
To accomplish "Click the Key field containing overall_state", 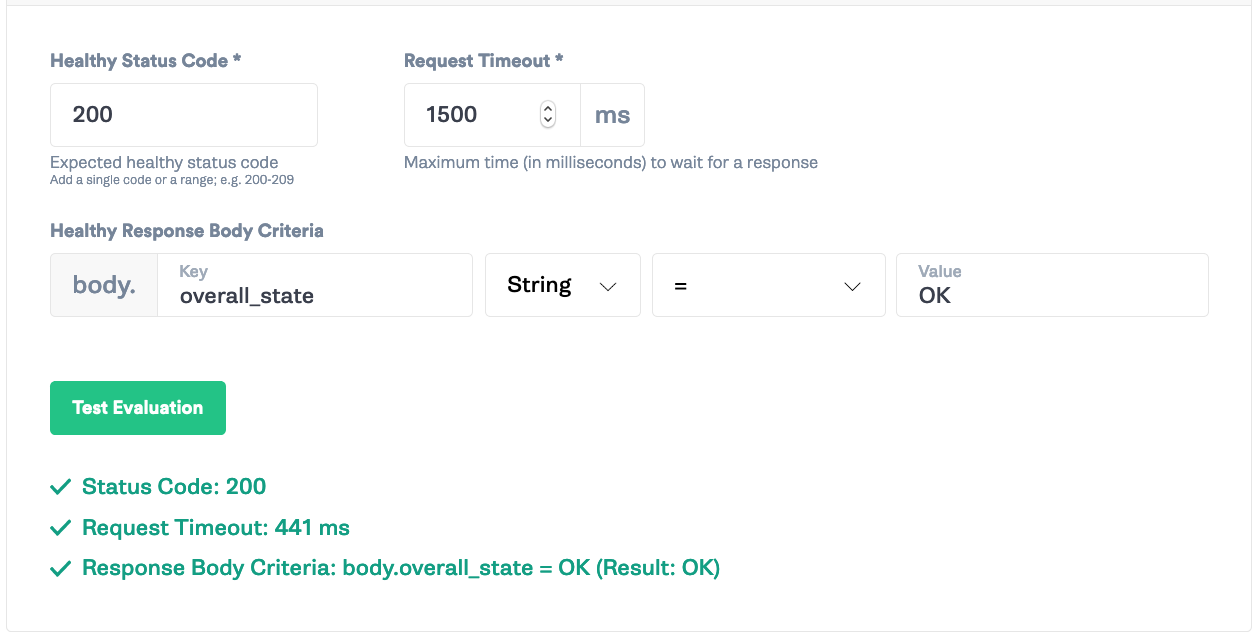I will (x=315, y=285).
